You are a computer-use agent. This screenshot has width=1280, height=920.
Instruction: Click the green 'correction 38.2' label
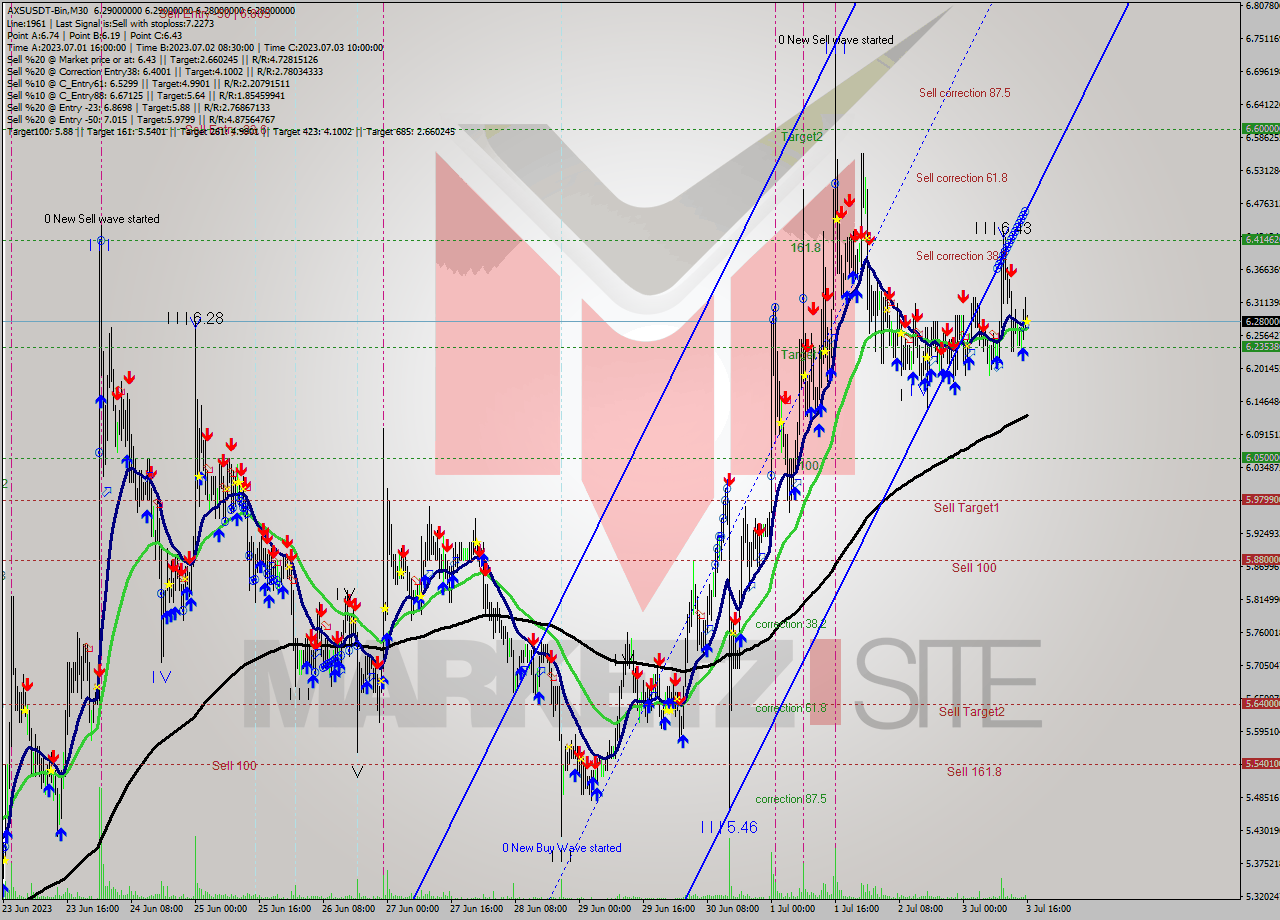pyautogui.click(x=790, y=624)
